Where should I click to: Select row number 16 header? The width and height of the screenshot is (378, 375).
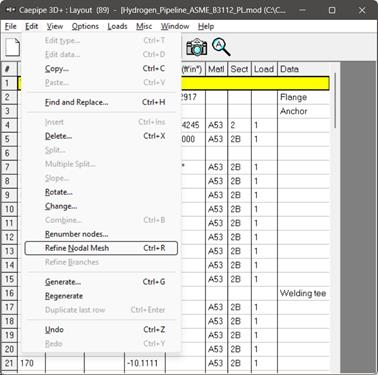pyautogui.click(x=9, y=293)
